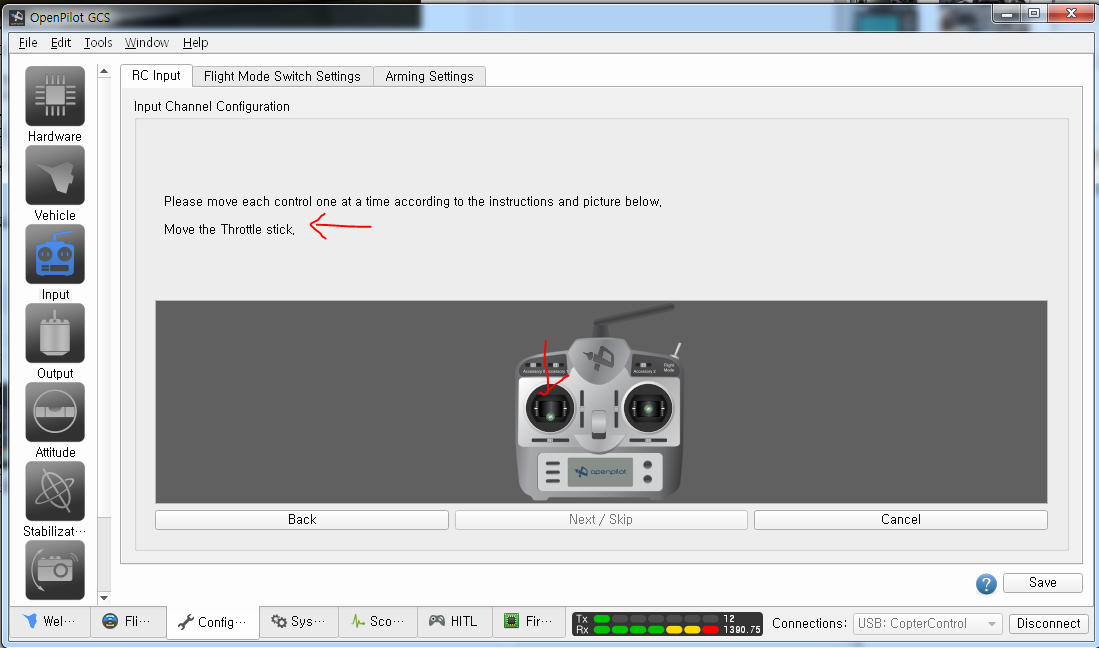
Task: Maximize the OpenPilot GCS window
Action: click(x=1034, y=13)
